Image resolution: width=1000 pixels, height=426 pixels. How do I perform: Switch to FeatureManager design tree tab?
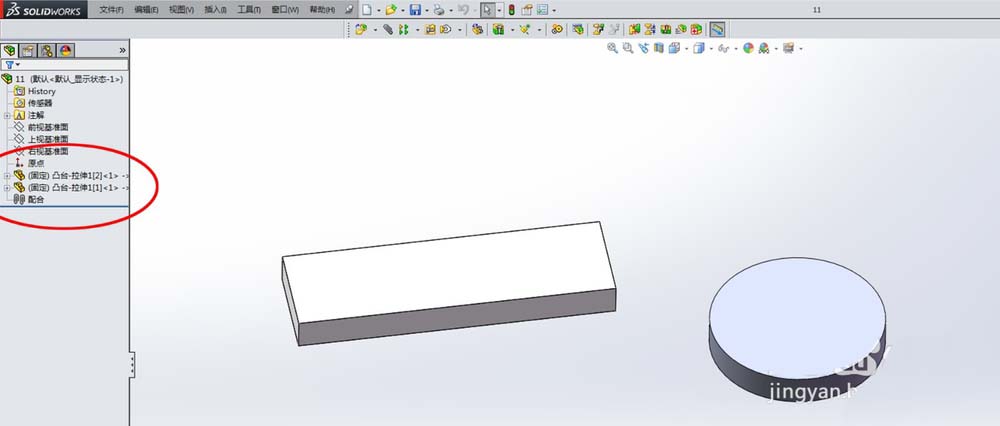[x=10, y=50]
